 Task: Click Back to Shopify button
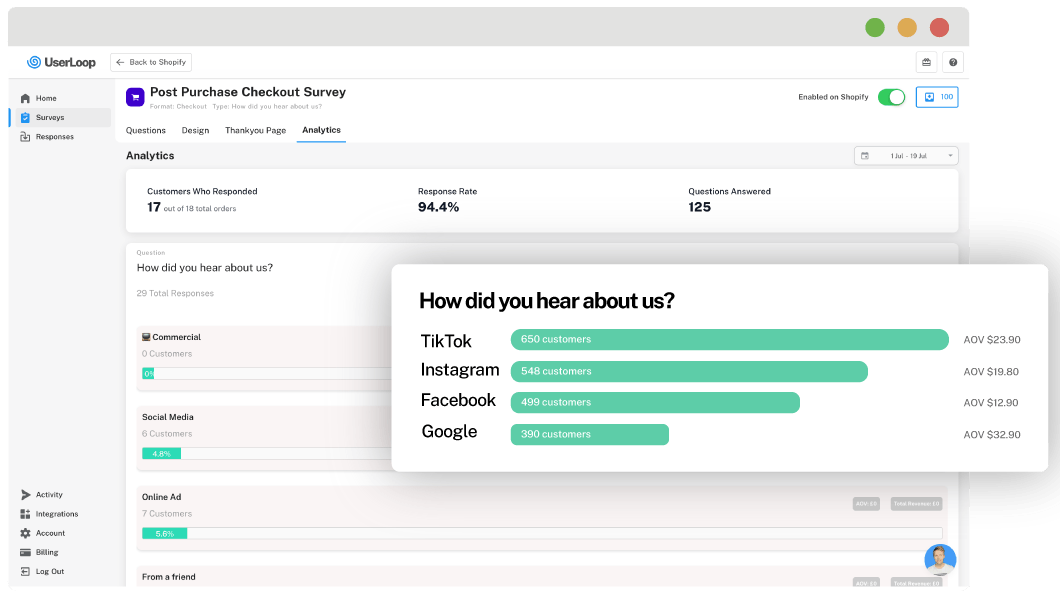[x=150, y=61]
